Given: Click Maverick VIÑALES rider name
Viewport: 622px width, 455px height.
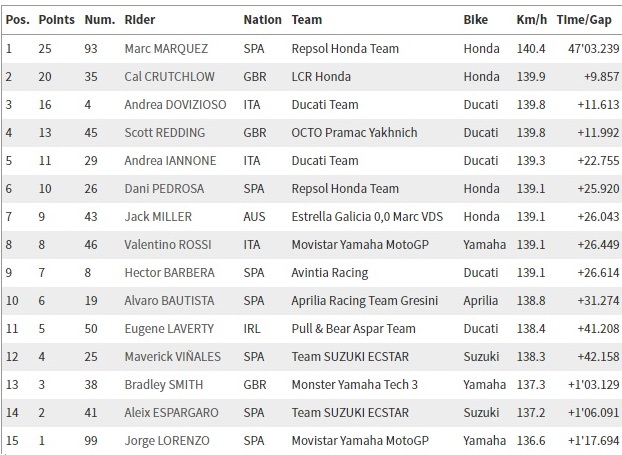Looking at the screenshot, I should (x=173, y=357).
